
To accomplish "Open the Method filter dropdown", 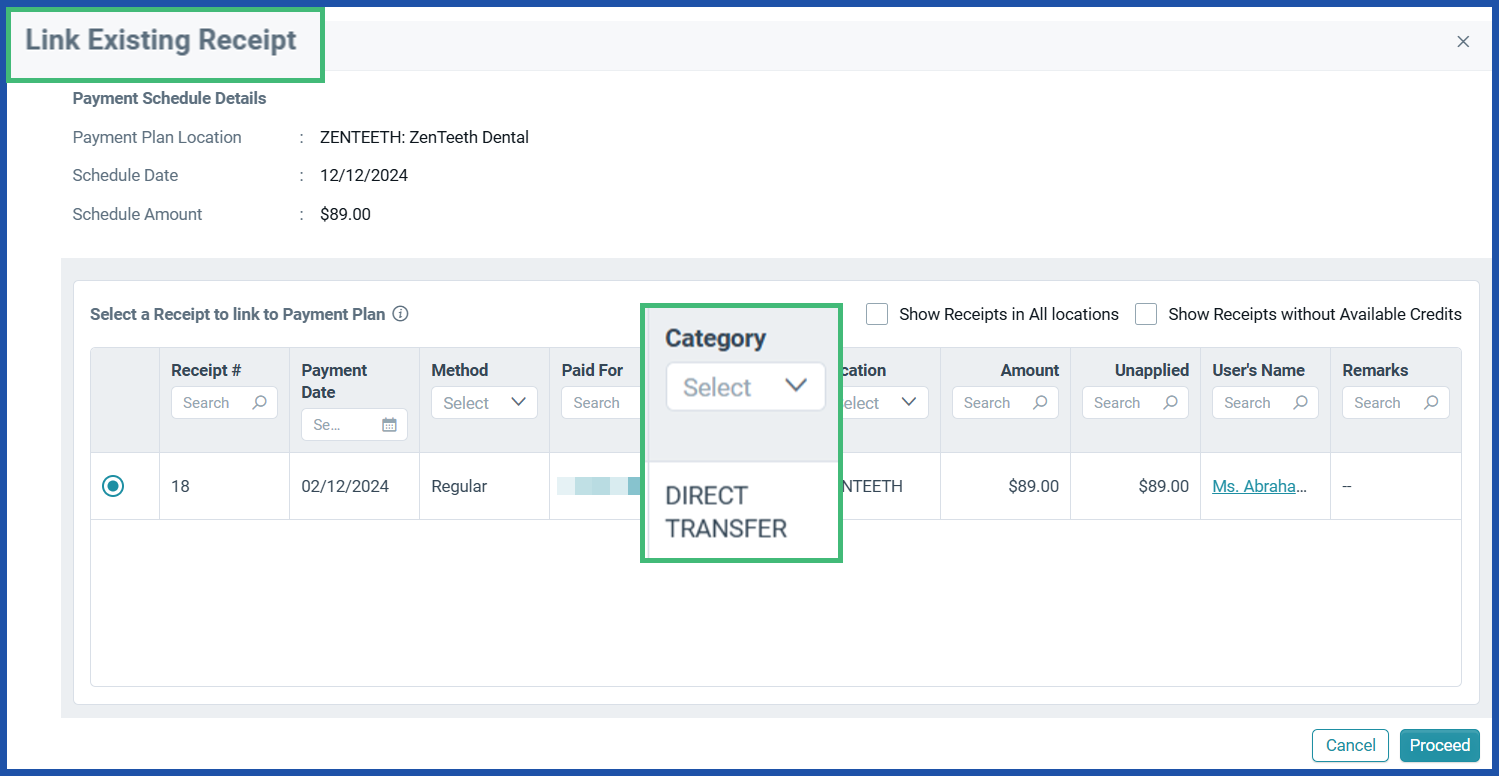I will coord(484,402).
